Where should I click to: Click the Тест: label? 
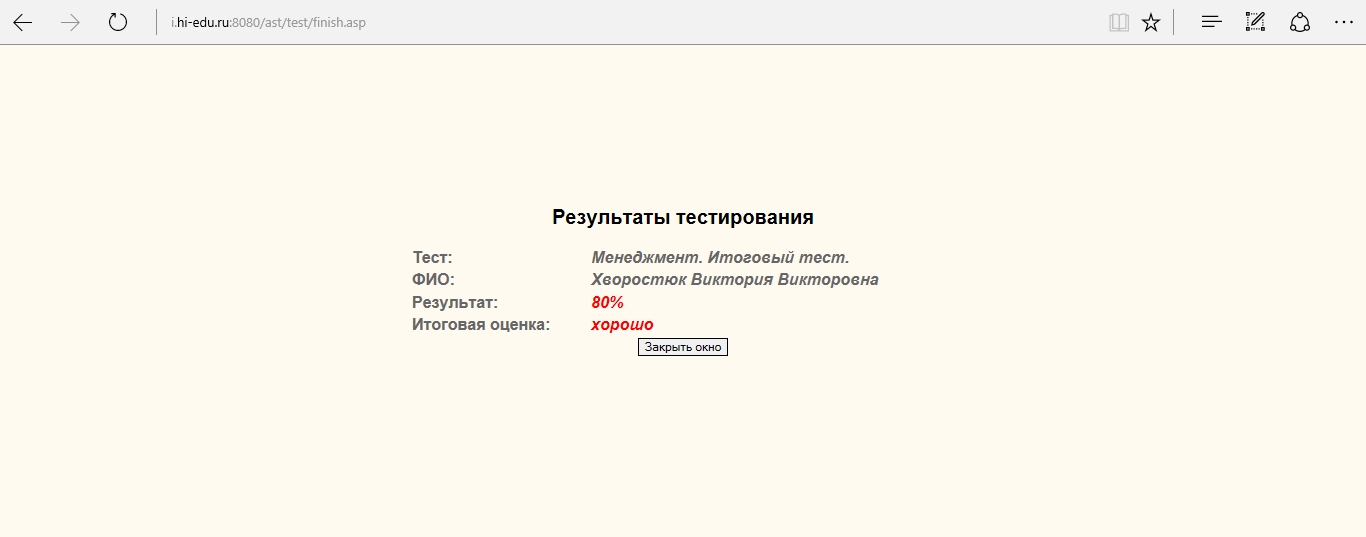[x=432, y=258]
